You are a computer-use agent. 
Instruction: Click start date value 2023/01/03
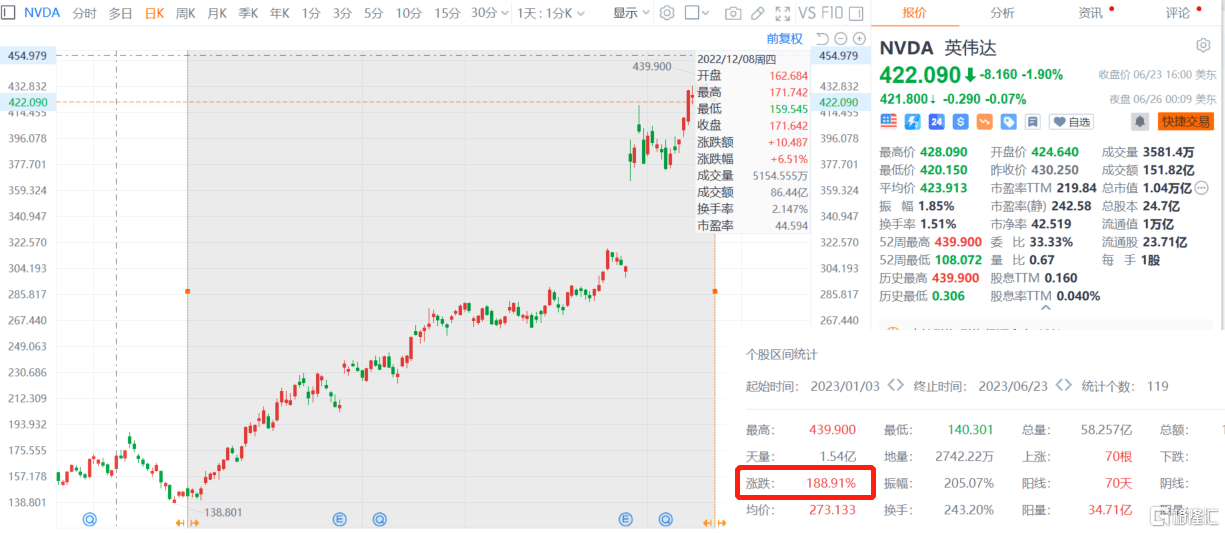coord(845,386)
